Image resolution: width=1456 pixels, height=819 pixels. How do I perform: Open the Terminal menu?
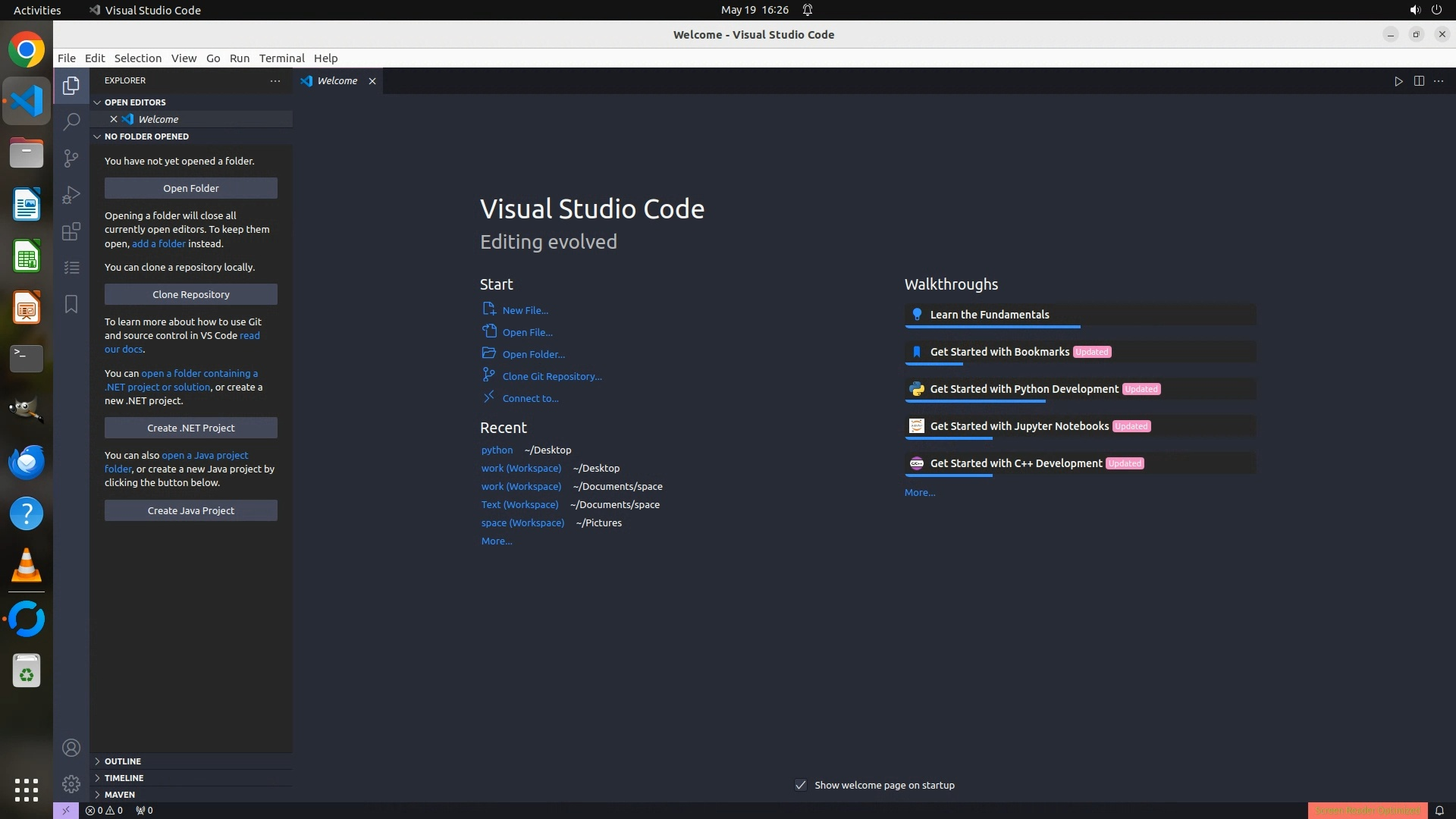[x=281, y=58]
